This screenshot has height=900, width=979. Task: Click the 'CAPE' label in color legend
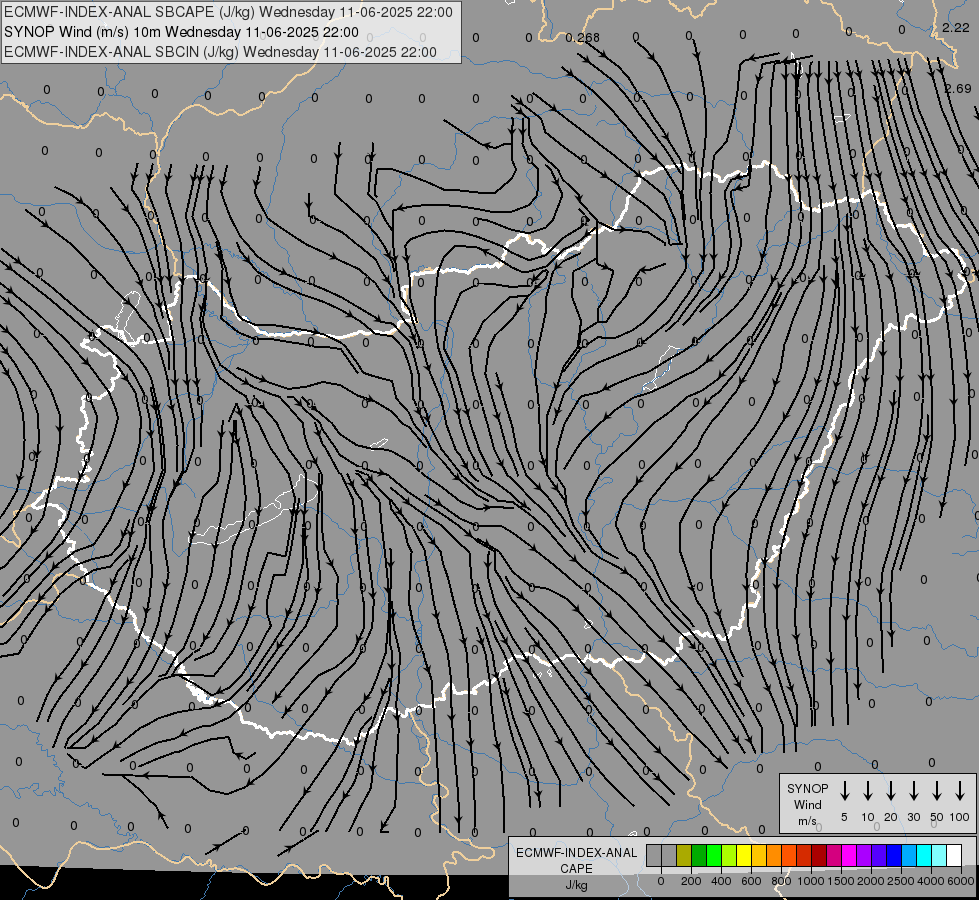tap(576, 869)
